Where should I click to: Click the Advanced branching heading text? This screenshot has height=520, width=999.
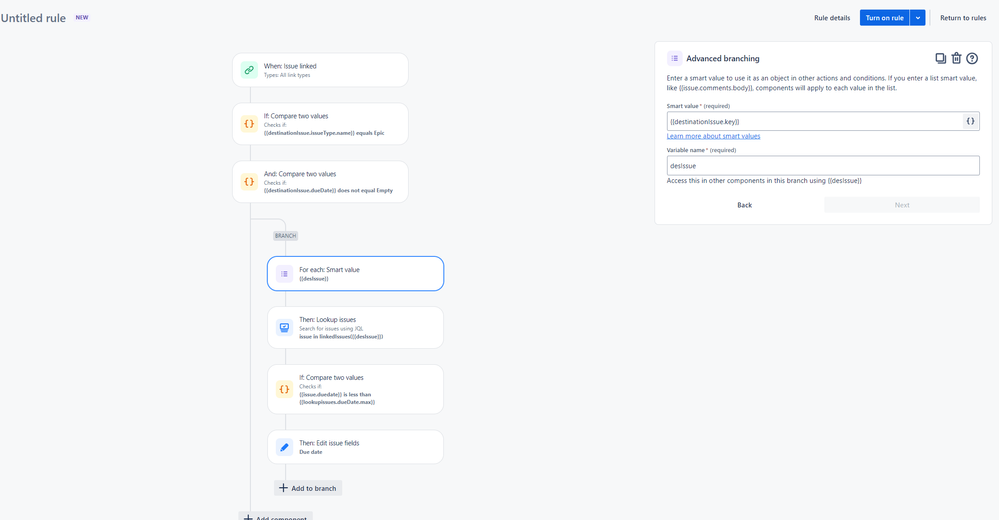point(722,58)
